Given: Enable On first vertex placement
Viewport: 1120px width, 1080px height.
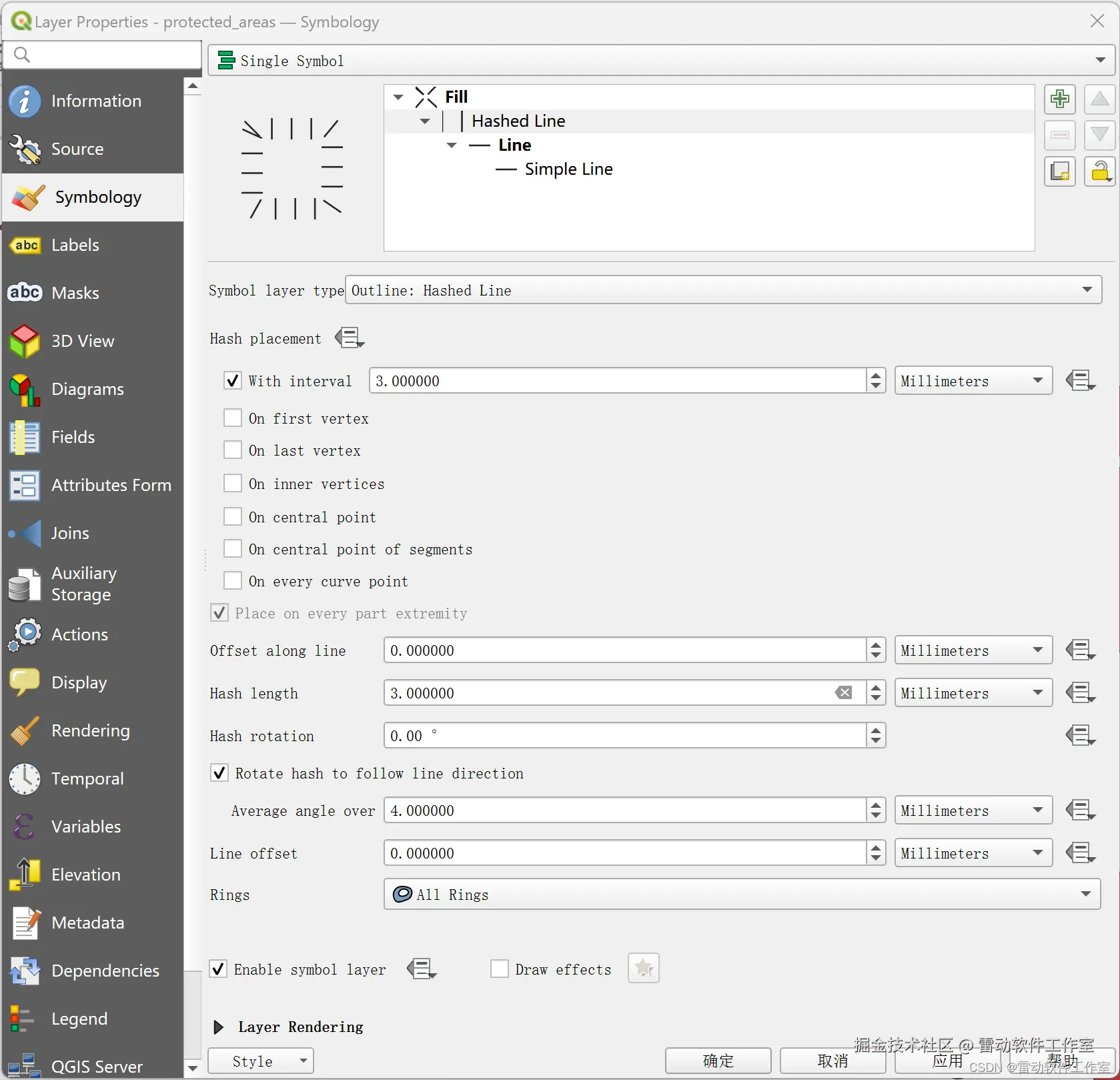Looking at the screenshot, I should coord(233,418).
